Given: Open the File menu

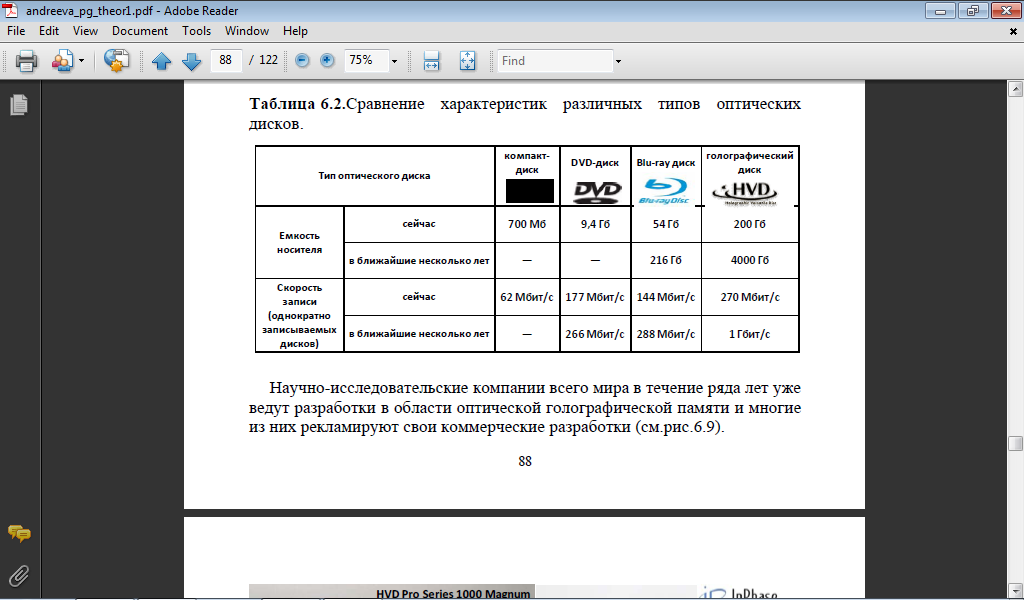Looking at the screenshot, I should pyautogui.click(x=16, y=31).
